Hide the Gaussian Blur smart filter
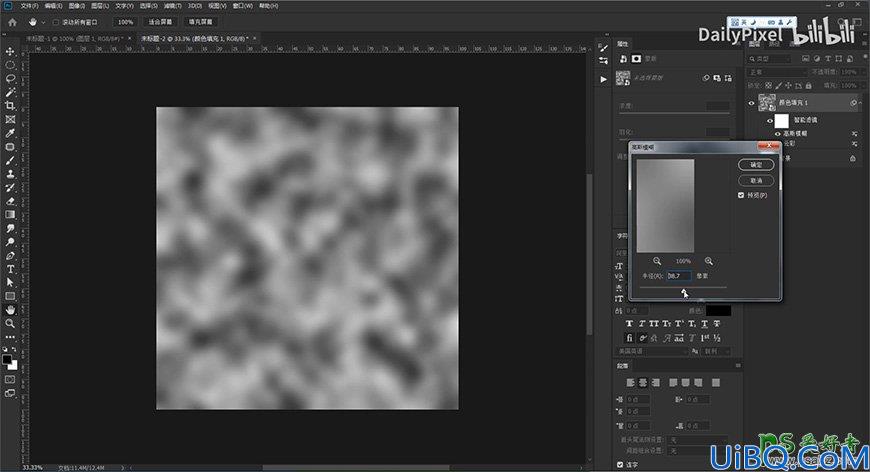 [778, 134]
